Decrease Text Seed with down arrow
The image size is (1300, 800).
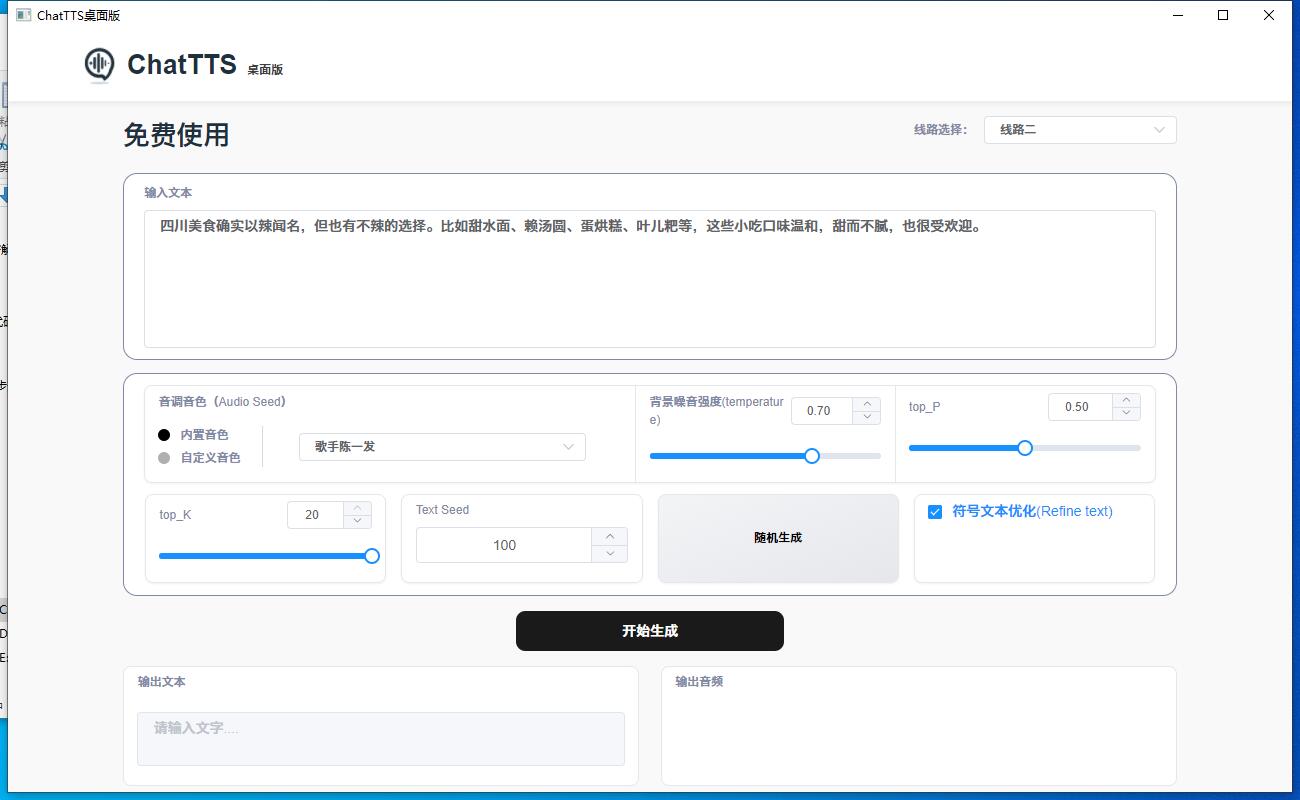(609, 553)
